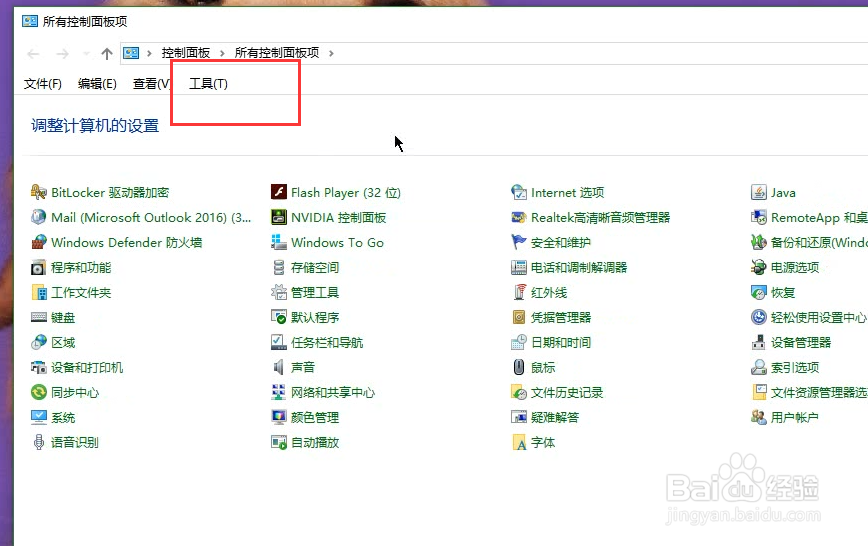Viewport: 868px width, 546px height.
Task: Expand chevron before 控制面板 in address bar
Action: (x=149, y=53)
